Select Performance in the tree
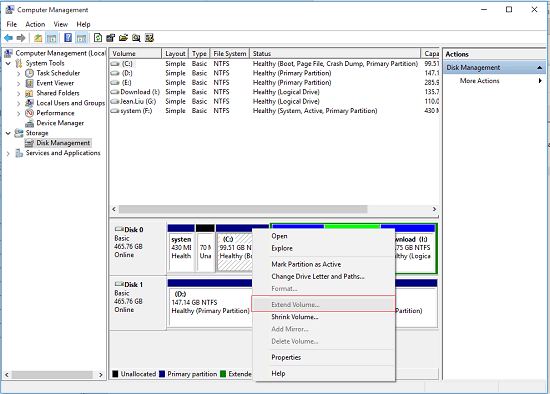Screen dimensions: 550x394 click(x=55, y=113)
